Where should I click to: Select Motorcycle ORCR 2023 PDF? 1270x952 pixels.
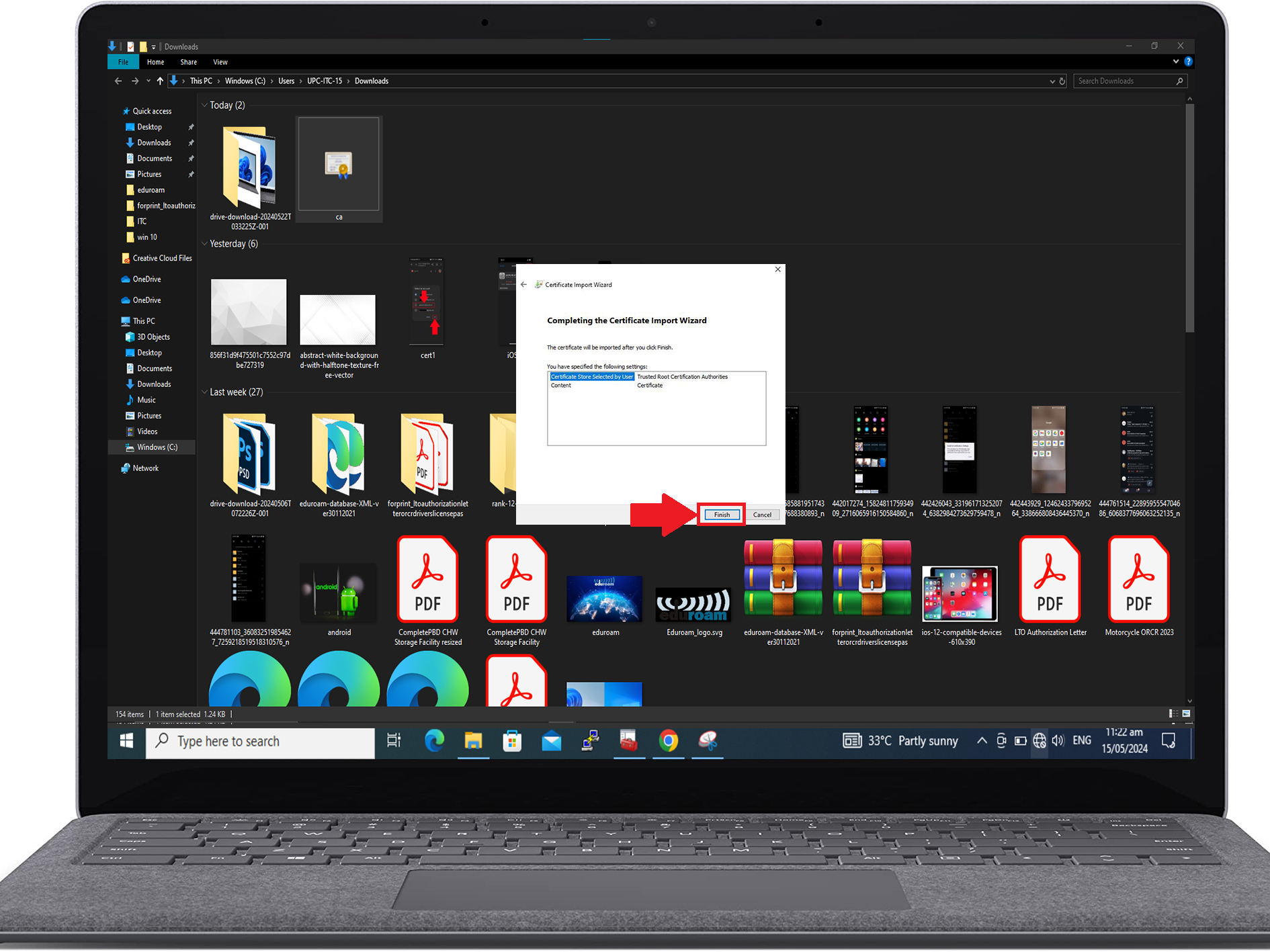point(1139,586)
